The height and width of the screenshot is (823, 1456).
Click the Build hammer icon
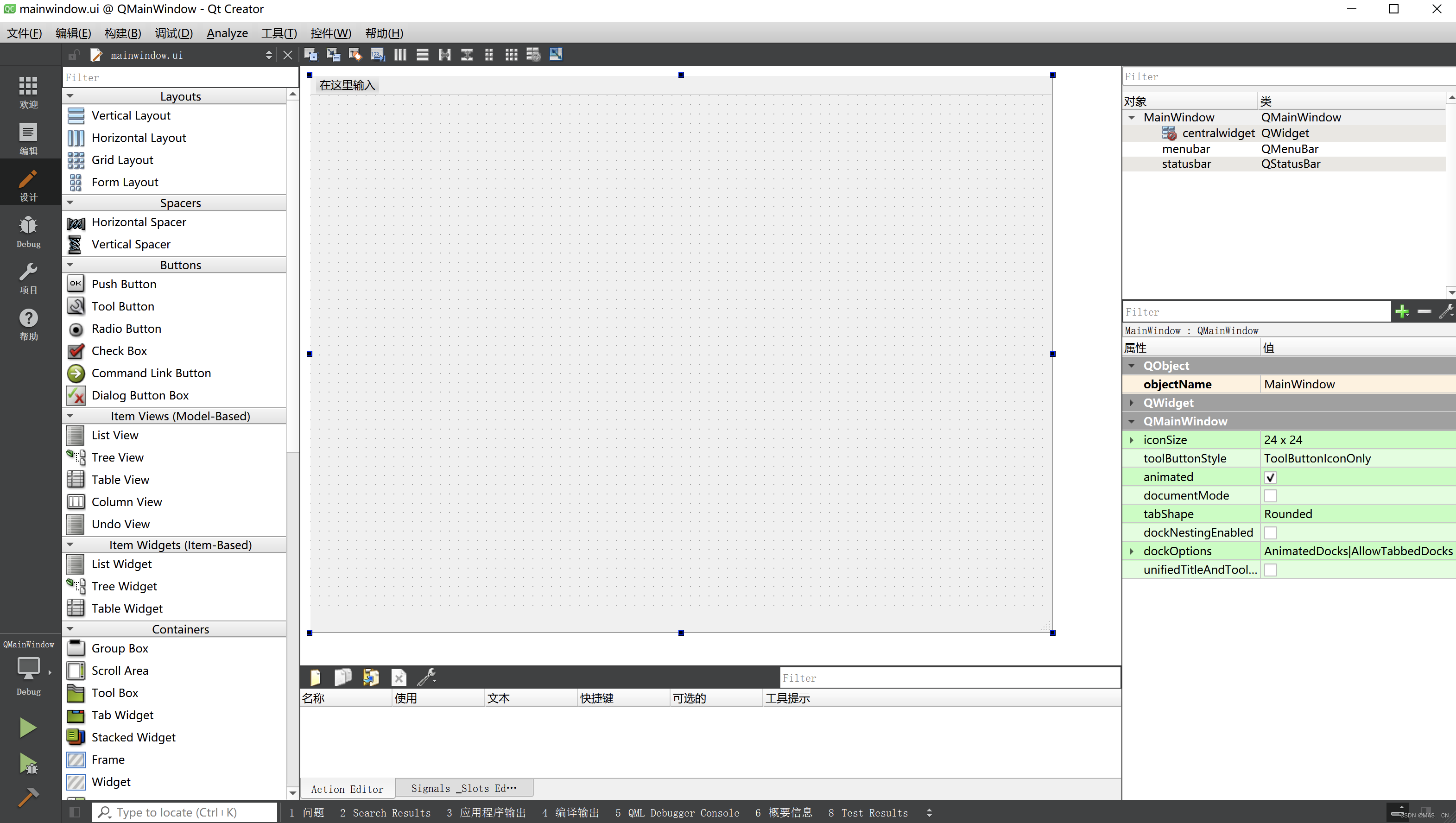tap(28, 797)
